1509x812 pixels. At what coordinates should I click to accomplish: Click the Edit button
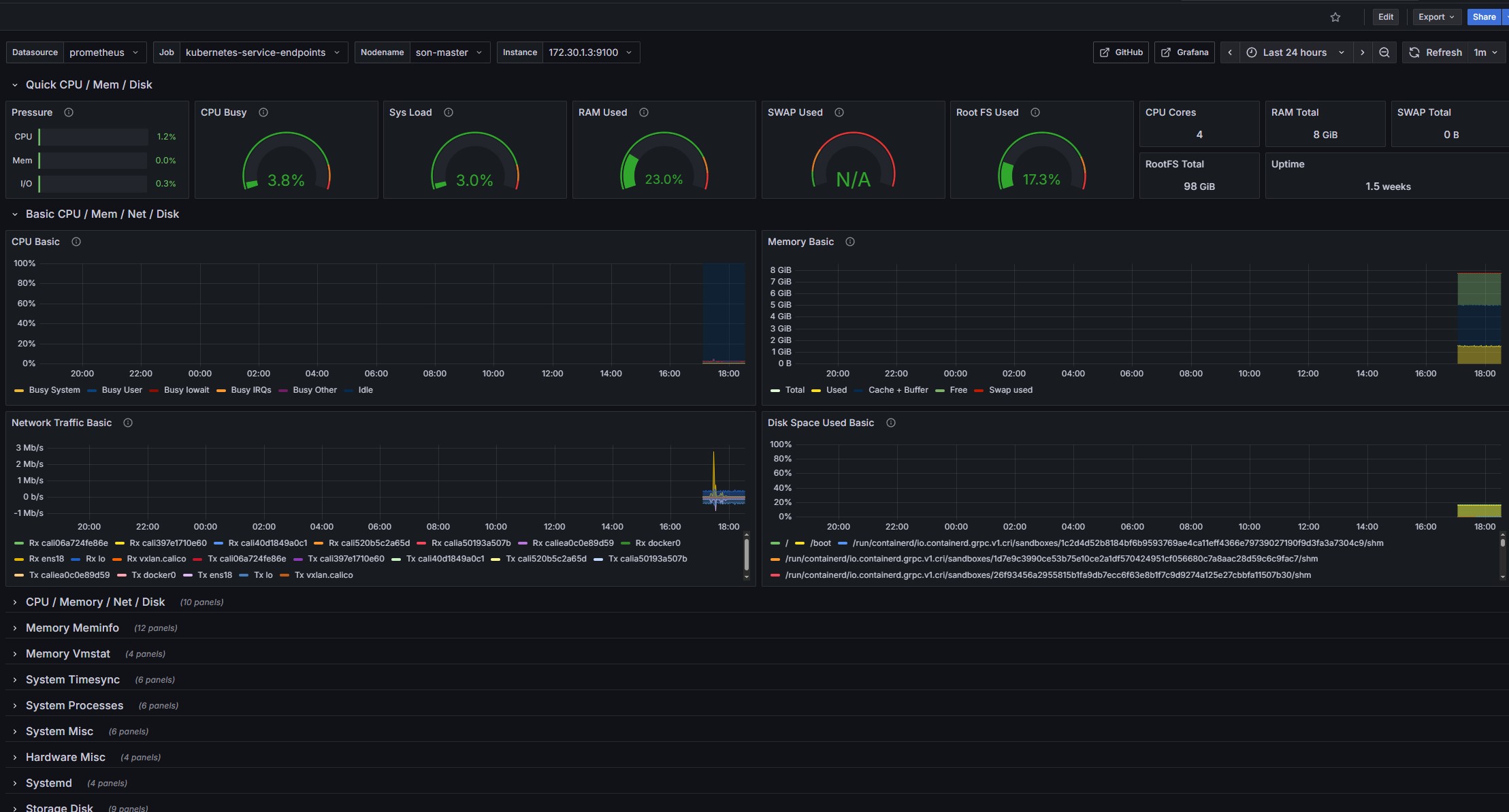[1385, 16]
